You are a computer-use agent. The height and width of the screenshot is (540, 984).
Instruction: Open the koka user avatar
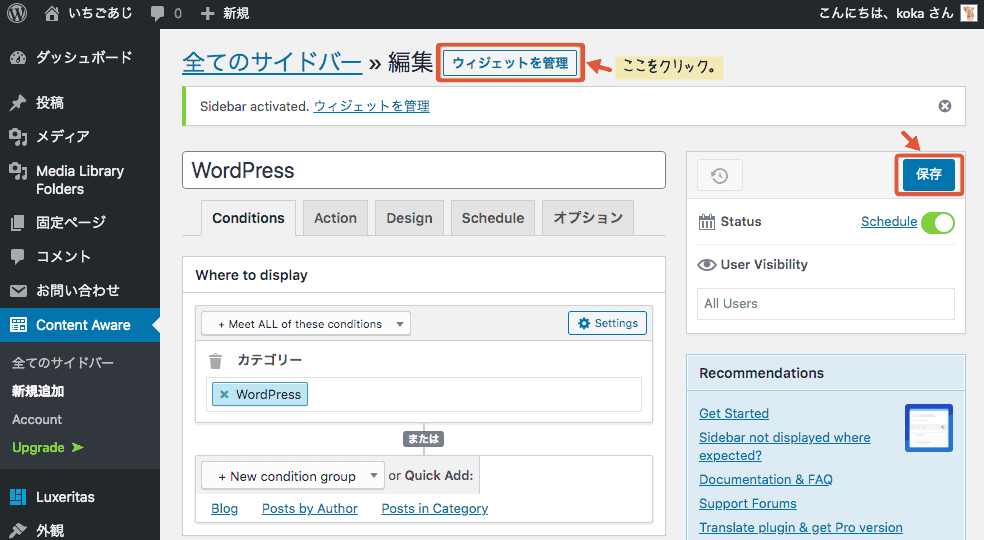[x=969, y=13]
